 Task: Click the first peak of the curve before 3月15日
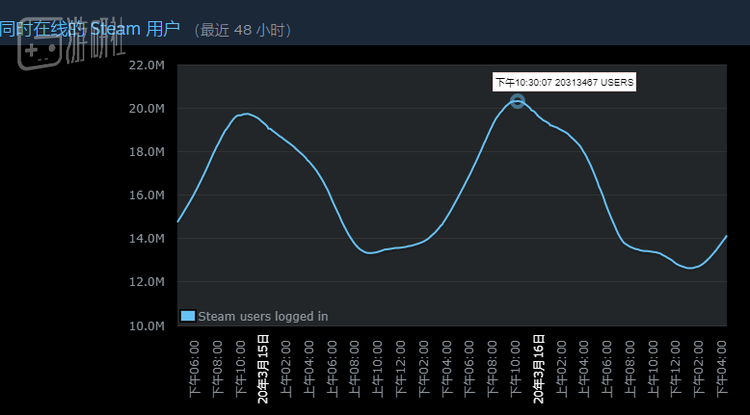[245, 114]
